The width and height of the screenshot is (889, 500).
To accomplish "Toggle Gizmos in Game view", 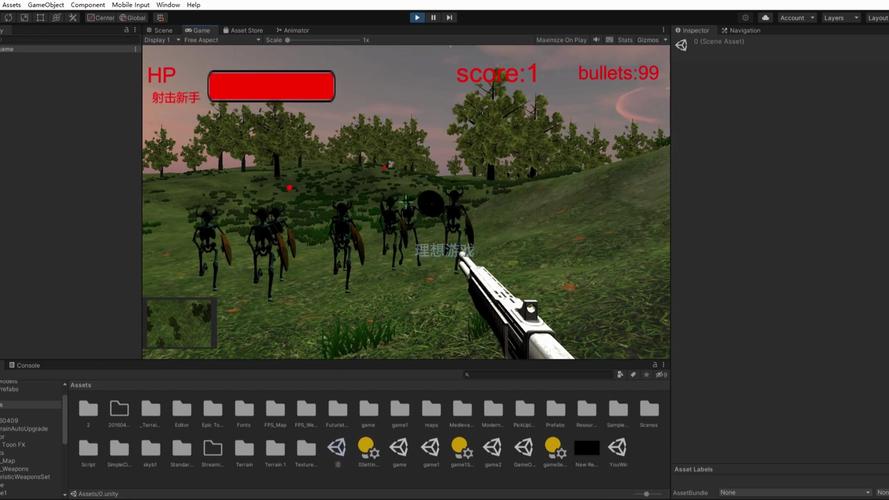I will click(647, 40).
